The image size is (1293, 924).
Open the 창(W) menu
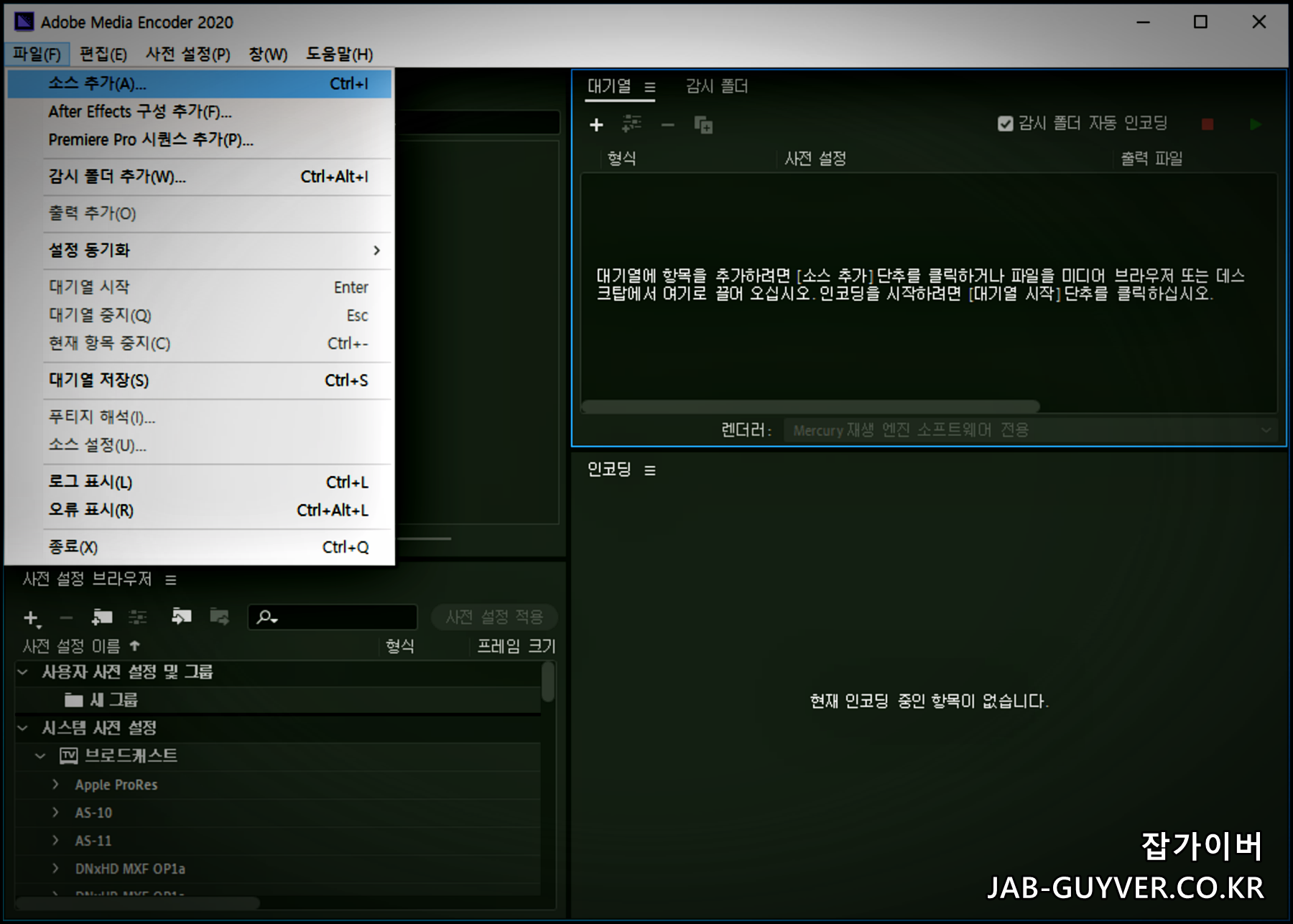pyautogui.click(x=268, y=54)
